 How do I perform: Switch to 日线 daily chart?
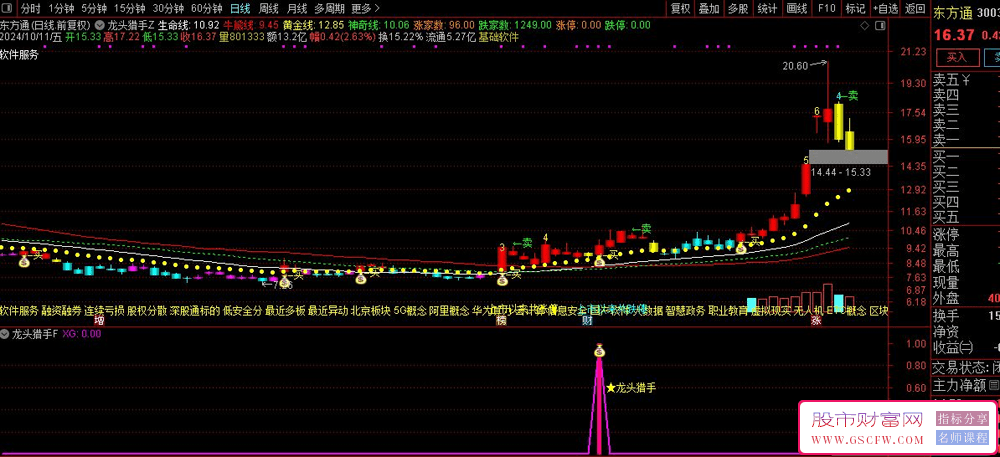pos(240,8)
